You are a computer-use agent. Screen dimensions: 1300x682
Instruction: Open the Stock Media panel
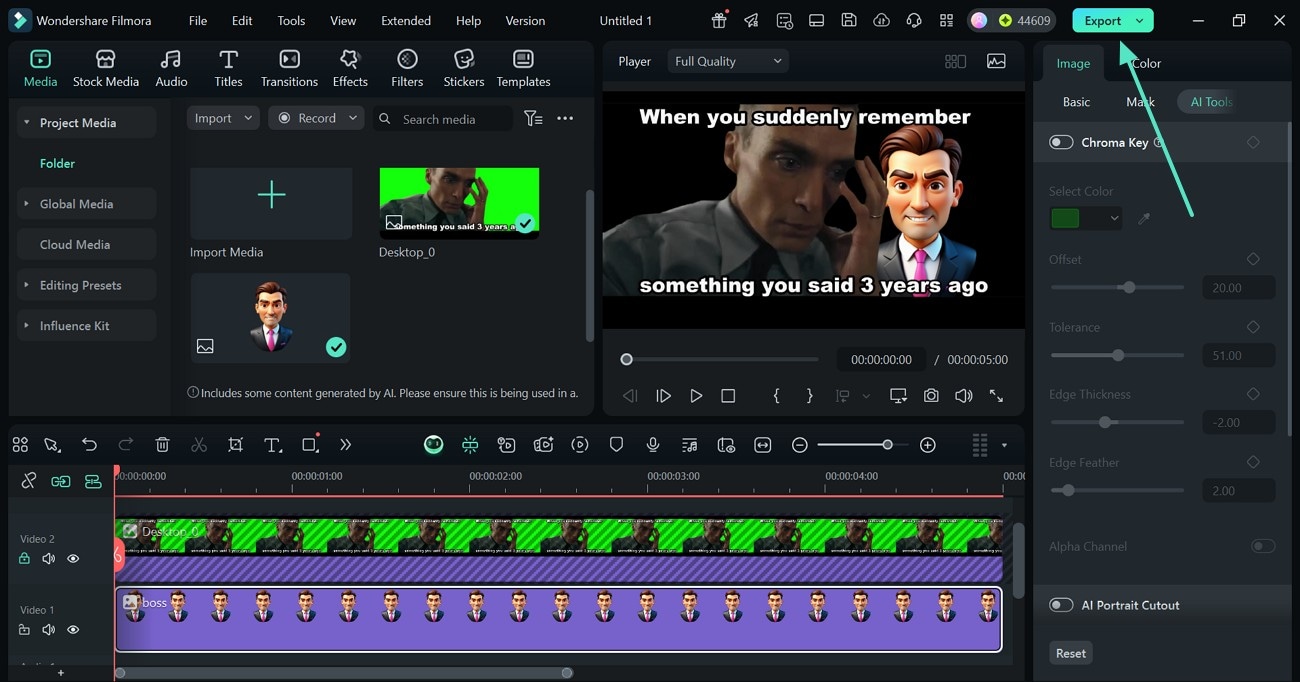tap(106, 69)
